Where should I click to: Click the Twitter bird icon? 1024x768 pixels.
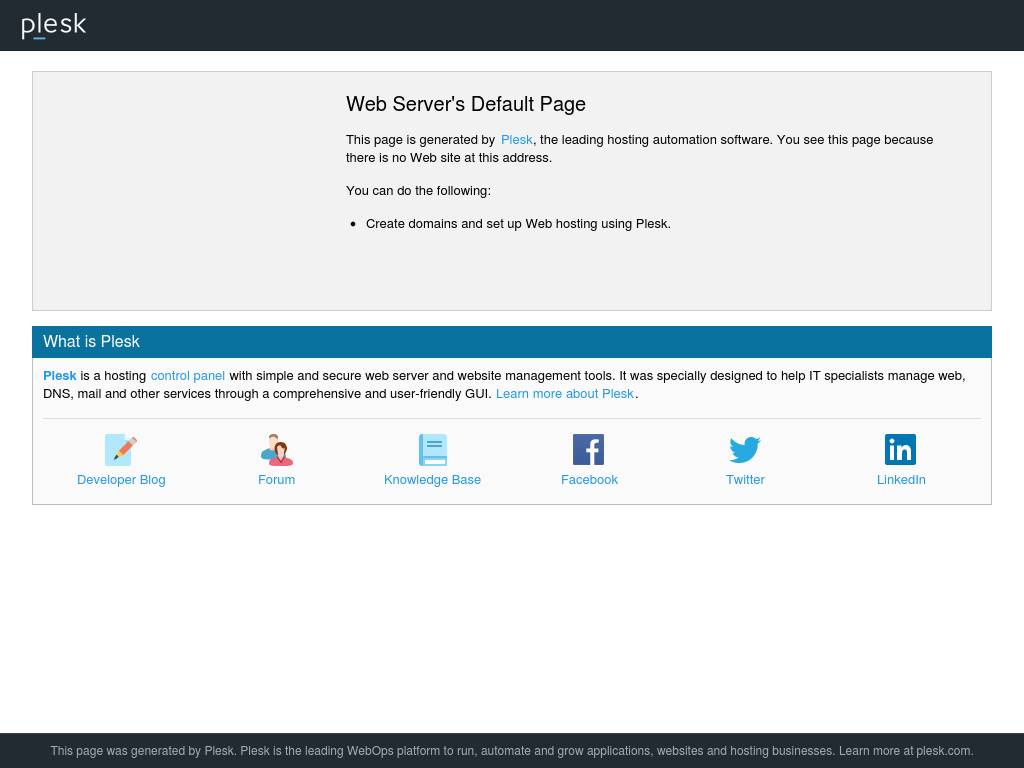tap(745, 450)
